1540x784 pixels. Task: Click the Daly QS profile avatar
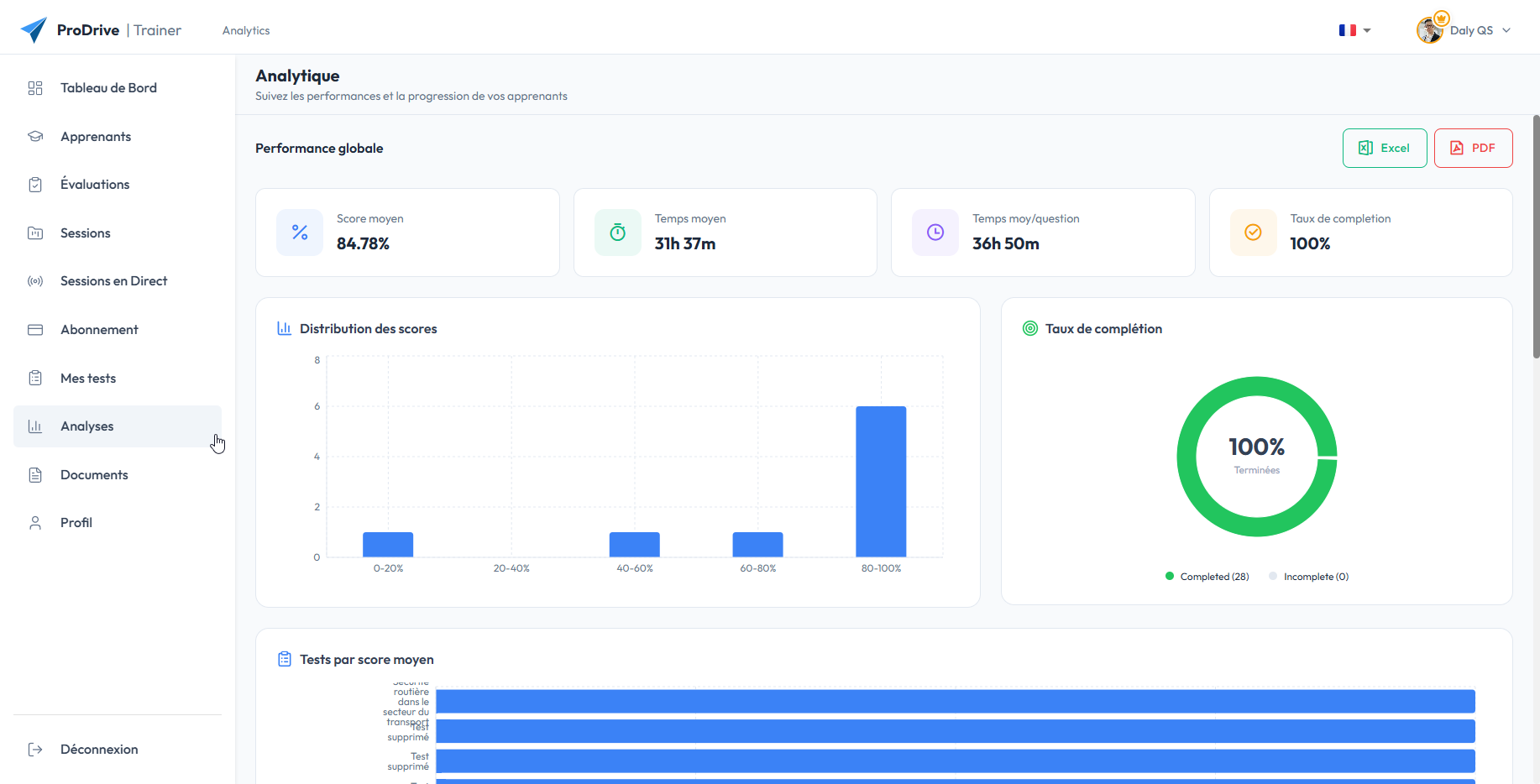pyautogui.click(x=1429, y=30)
